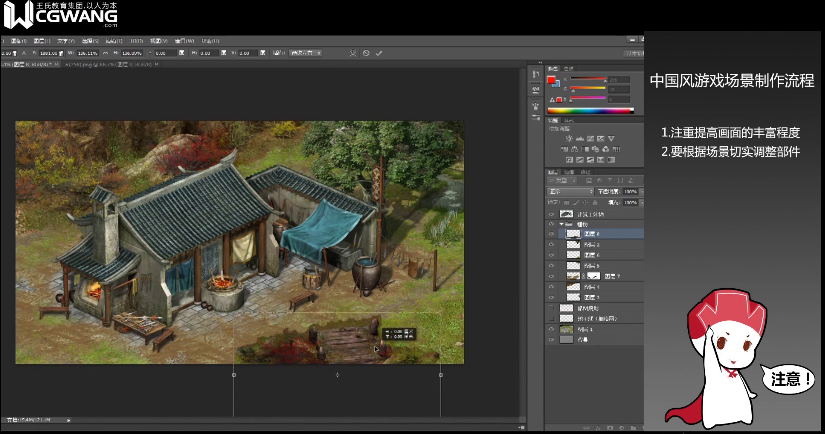Viewport: 825px width, 434px height.
Task: Commit the transform with the checkmark icon
Action: (379, 53)
